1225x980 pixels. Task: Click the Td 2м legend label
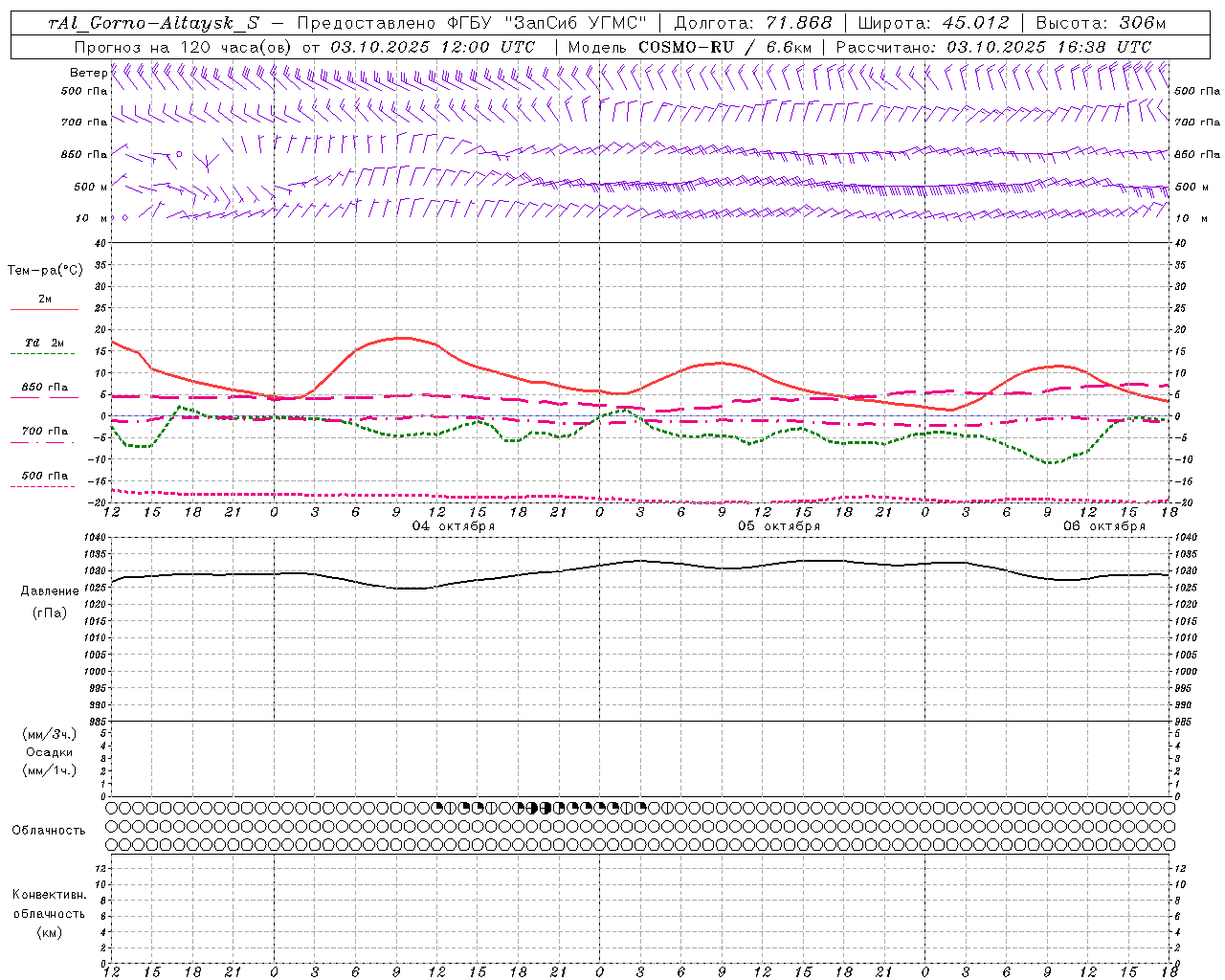click(x=45, y=343)
